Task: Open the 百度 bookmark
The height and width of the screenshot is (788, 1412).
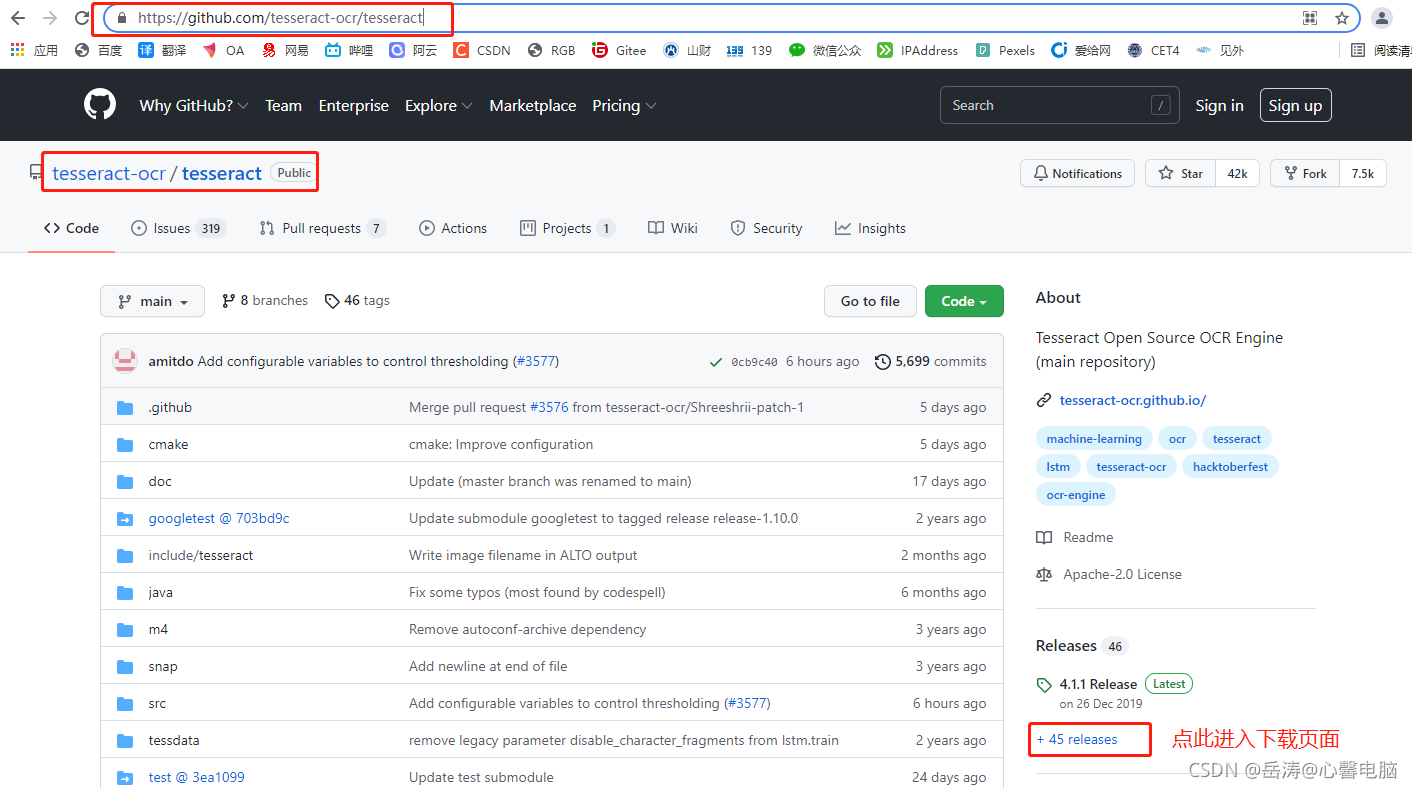Action: point(99,50)
